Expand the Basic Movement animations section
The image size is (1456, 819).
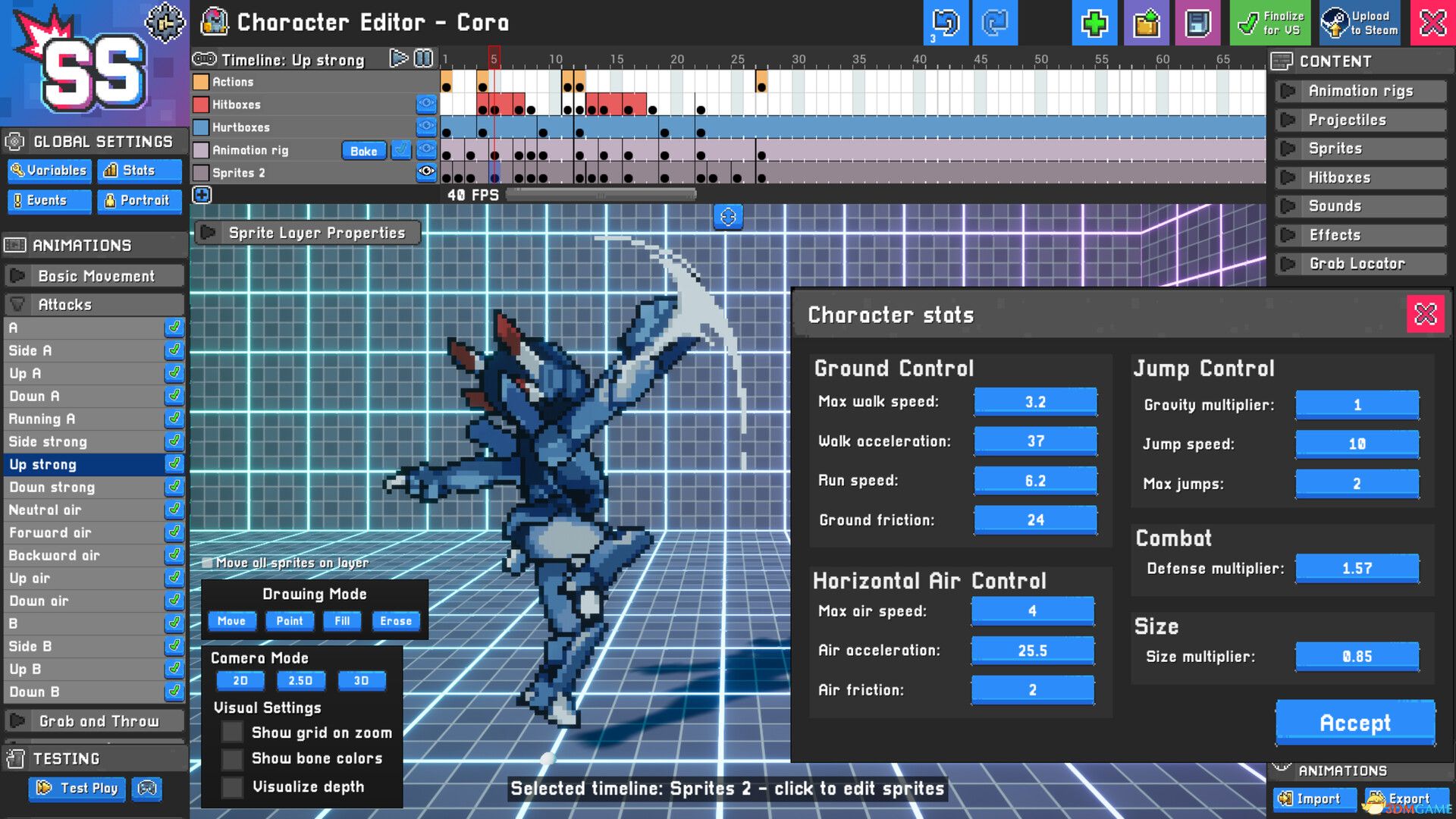20,275
